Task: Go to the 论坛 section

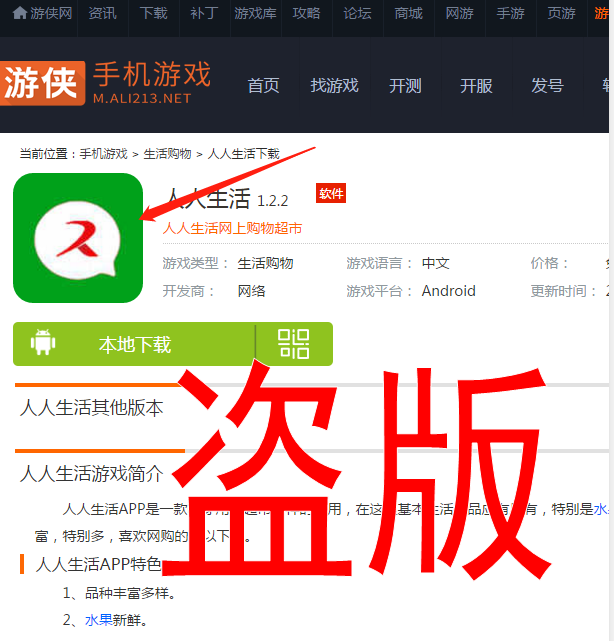Action: tap(358, 13)
